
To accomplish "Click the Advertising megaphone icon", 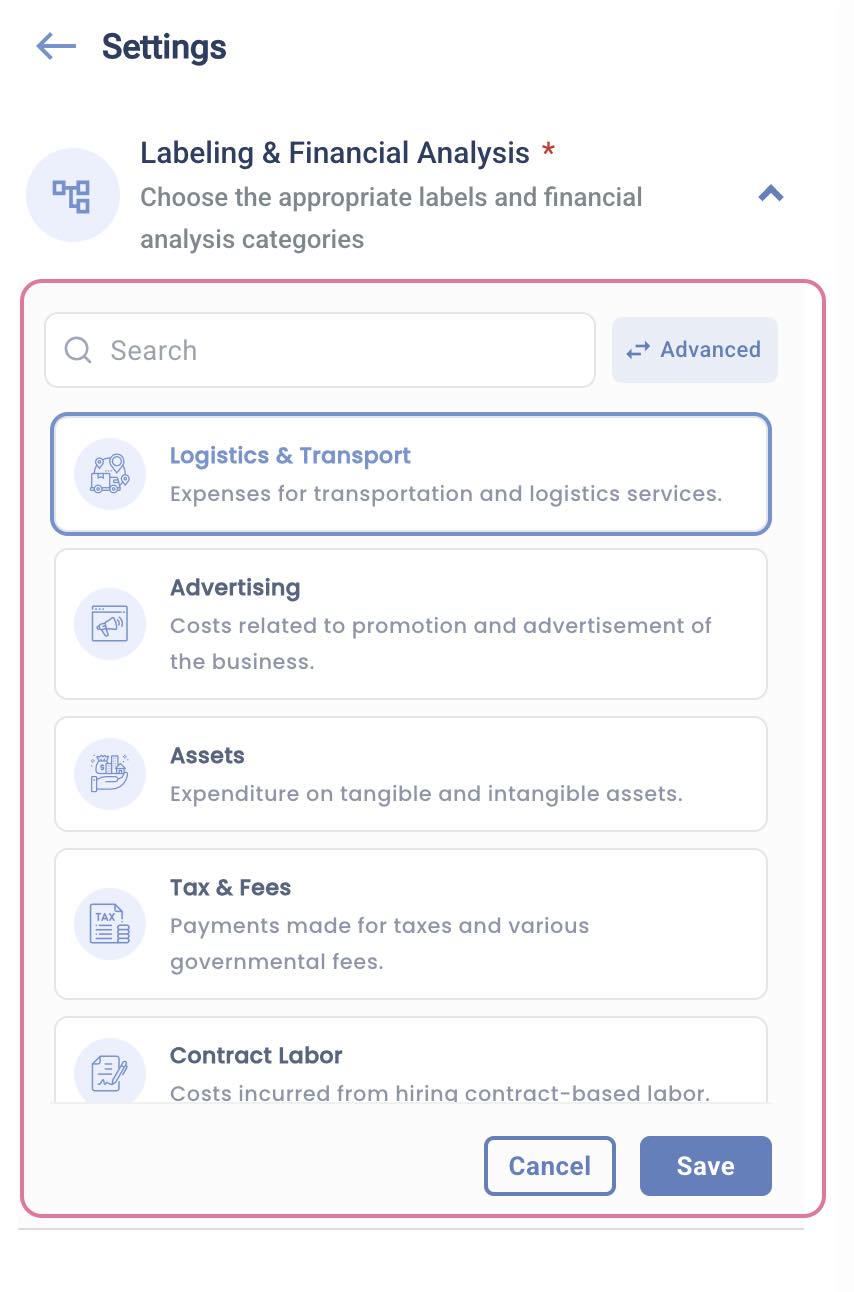I will (110, 624).
